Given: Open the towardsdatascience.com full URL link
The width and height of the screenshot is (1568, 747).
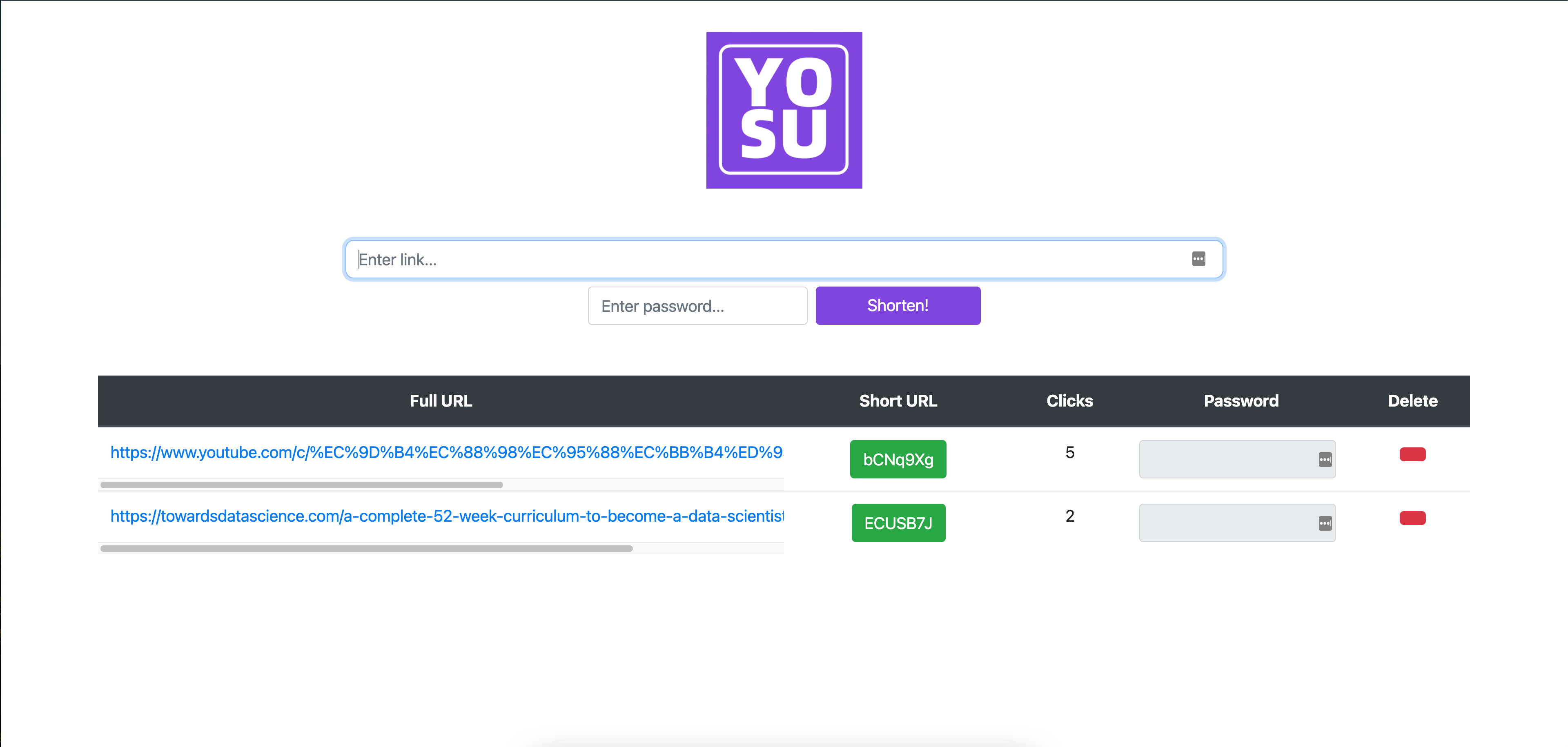Looking at the screenshot, I should pos(446,516).
